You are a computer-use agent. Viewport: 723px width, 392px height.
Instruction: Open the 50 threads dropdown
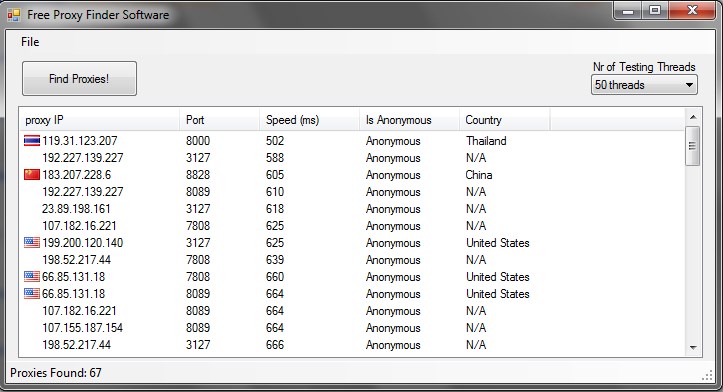click(x=644, y=85)
